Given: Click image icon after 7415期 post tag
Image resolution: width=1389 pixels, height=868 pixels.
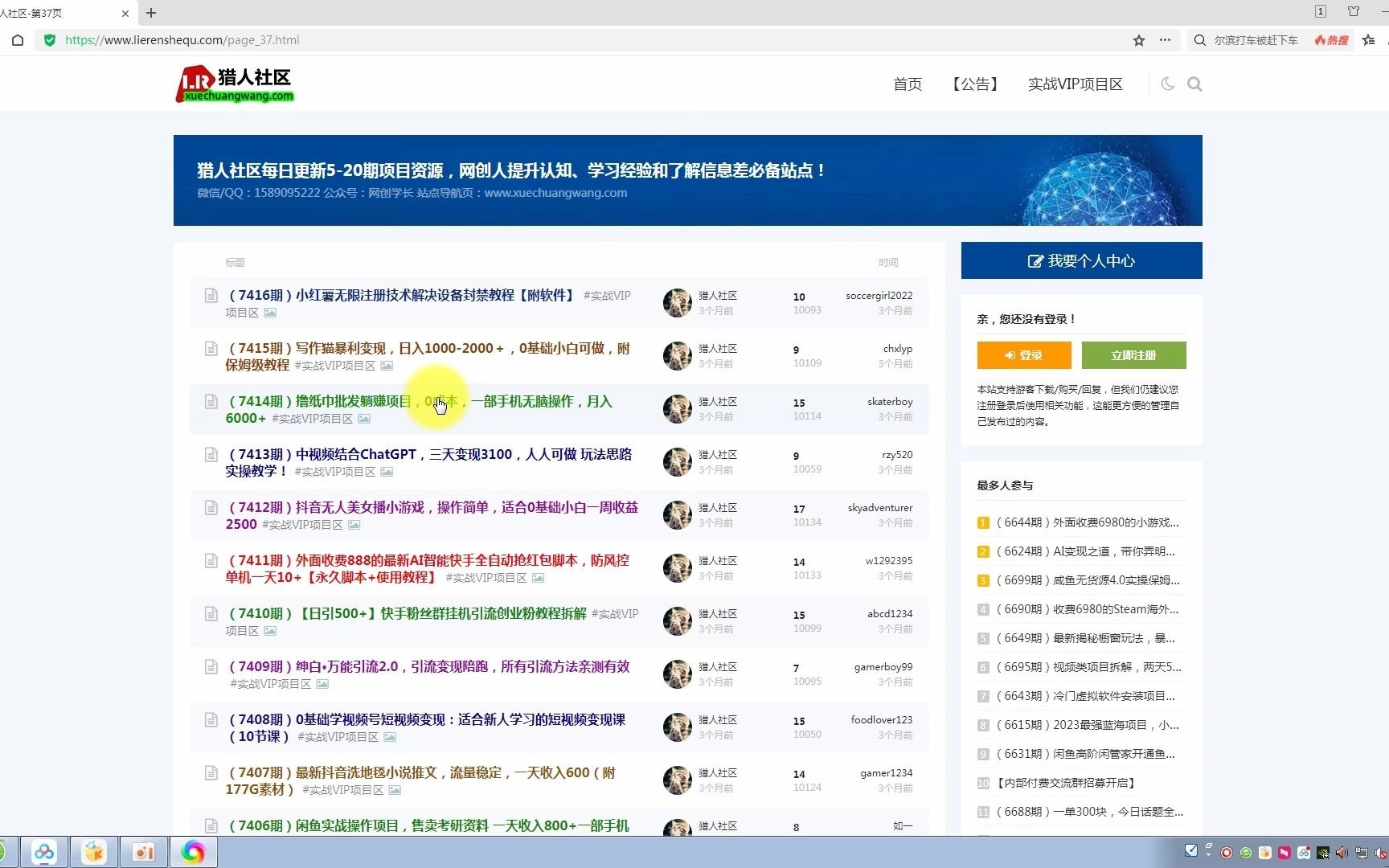Looking at the screenshot, I should point(387,366).
